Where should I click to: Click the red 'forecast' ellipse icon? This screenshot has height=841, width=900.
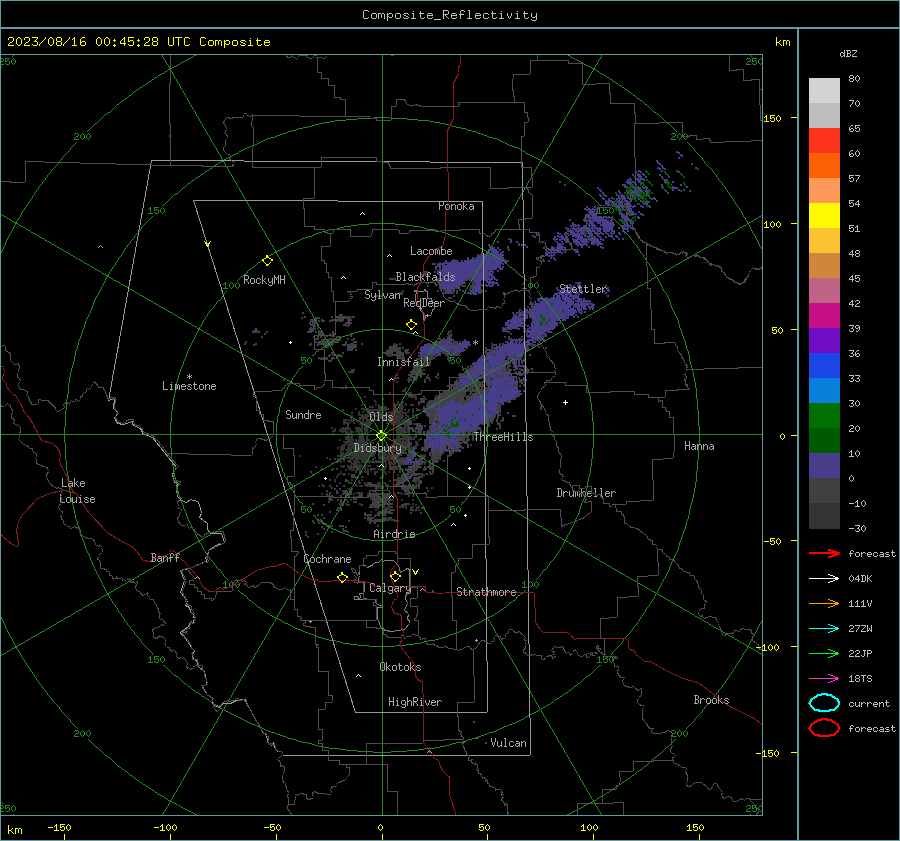[824, 727]
